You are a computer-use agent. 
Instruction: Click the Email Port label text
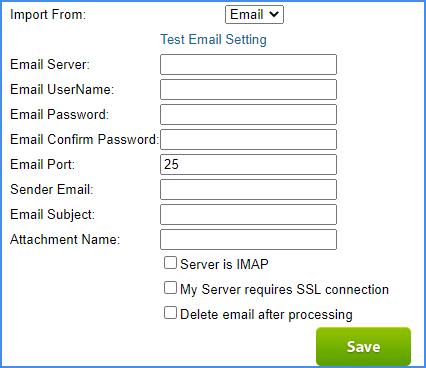click(x=42, y=164)
